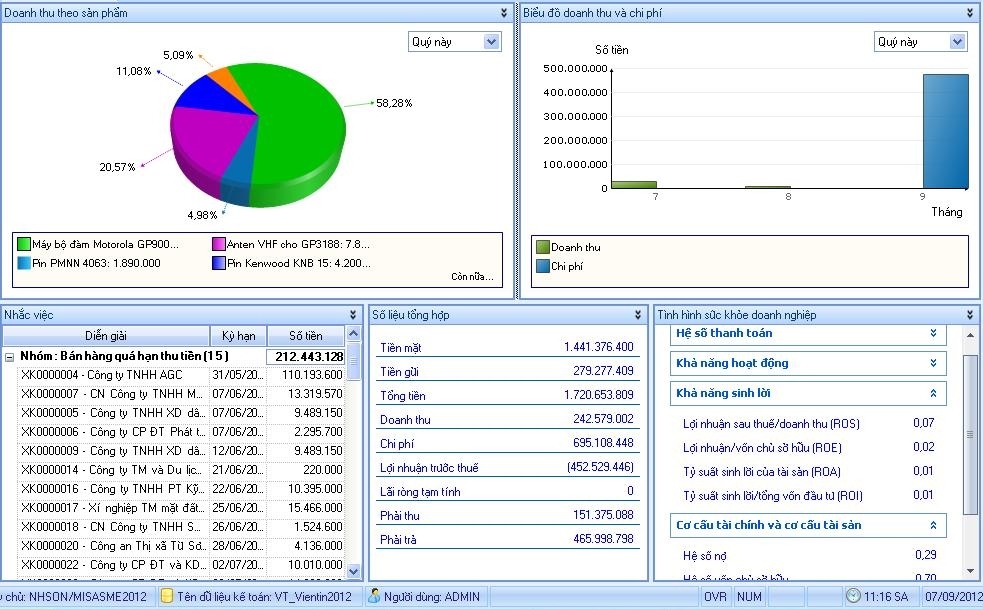Click the Nhắc việc scrollbar down arrow

click(x=353, y=571)
